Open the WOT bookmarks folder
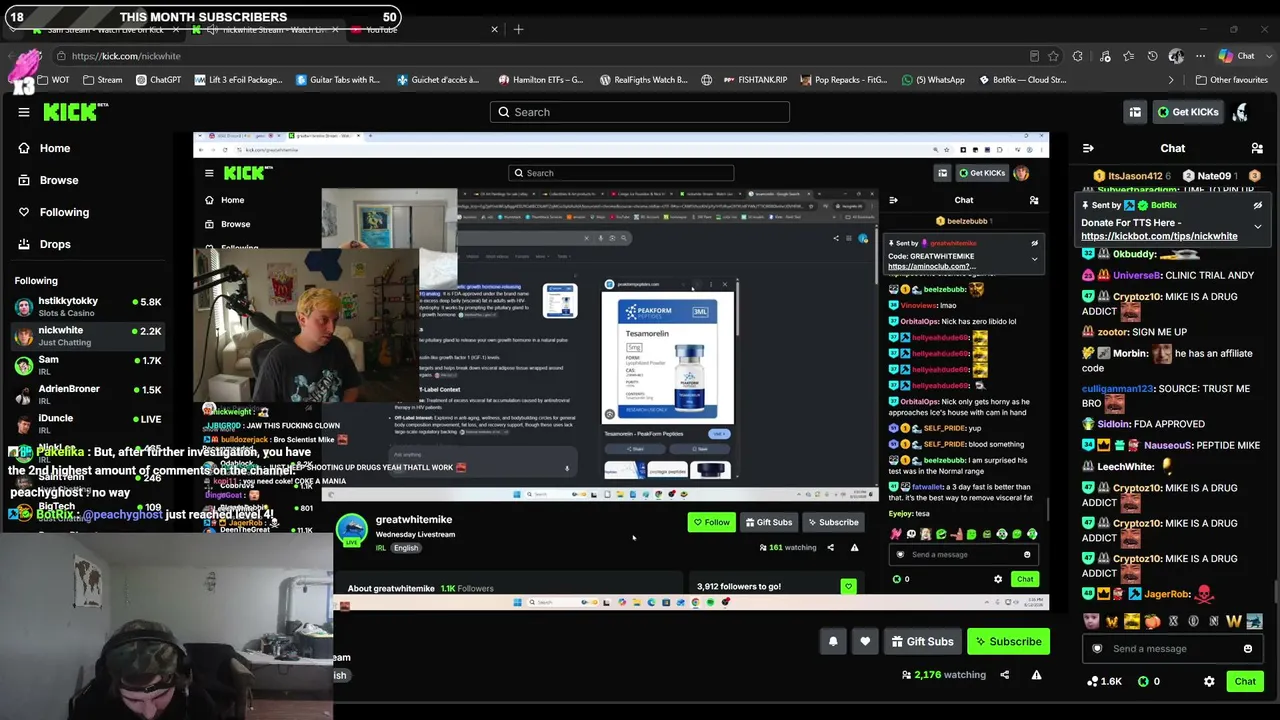Image resolution: width=1280 pixels, height=720 pixels. 55,80
